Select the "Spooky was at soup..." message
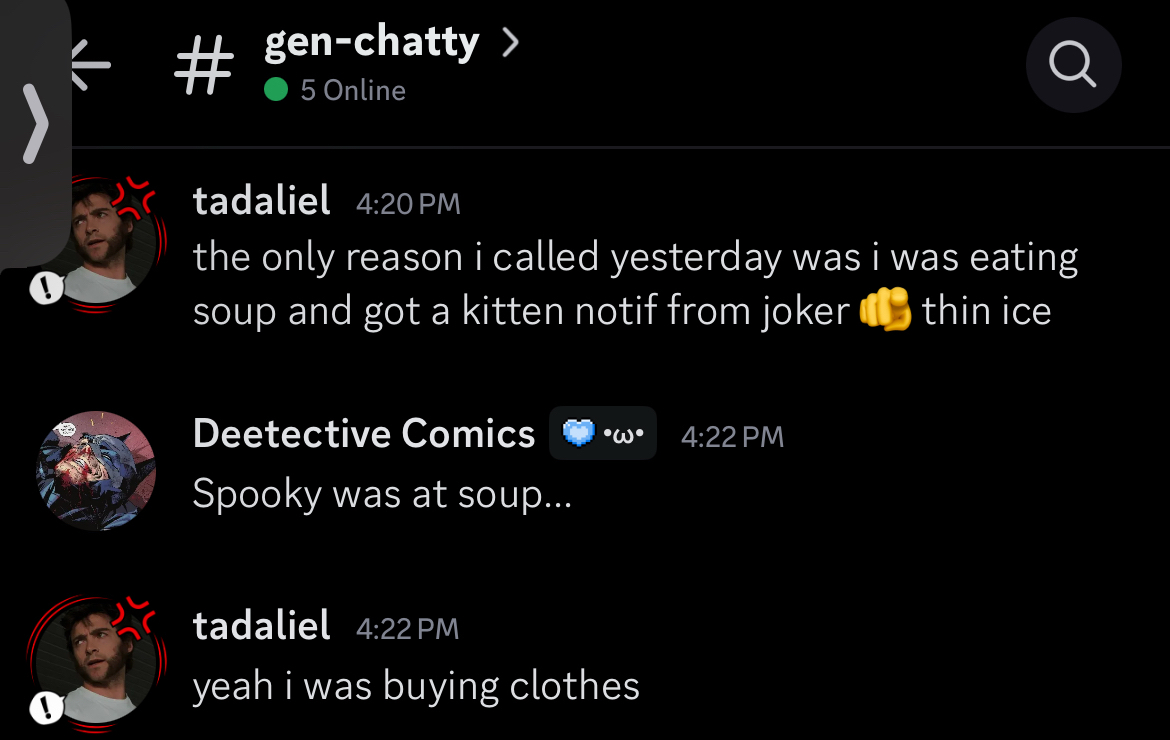The image size is (1170, 740). click(382, 494)
